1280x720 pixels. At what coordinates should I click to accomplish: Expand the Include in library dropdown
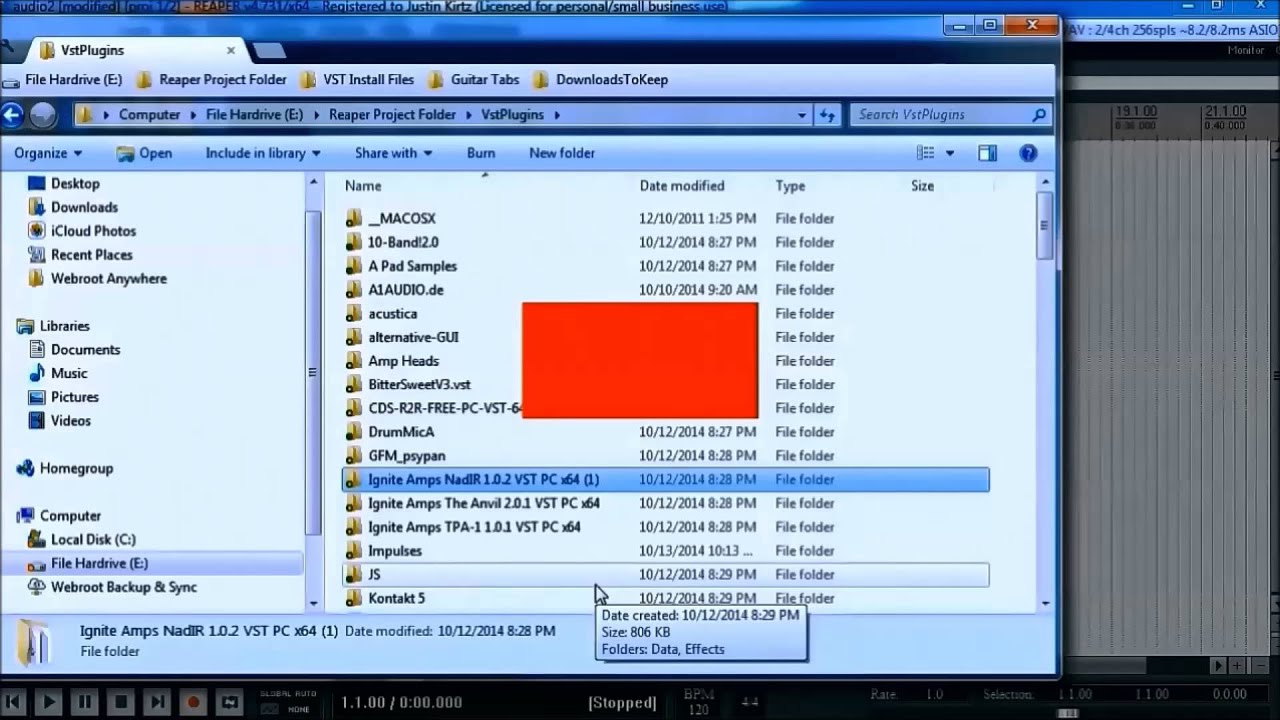263,153
